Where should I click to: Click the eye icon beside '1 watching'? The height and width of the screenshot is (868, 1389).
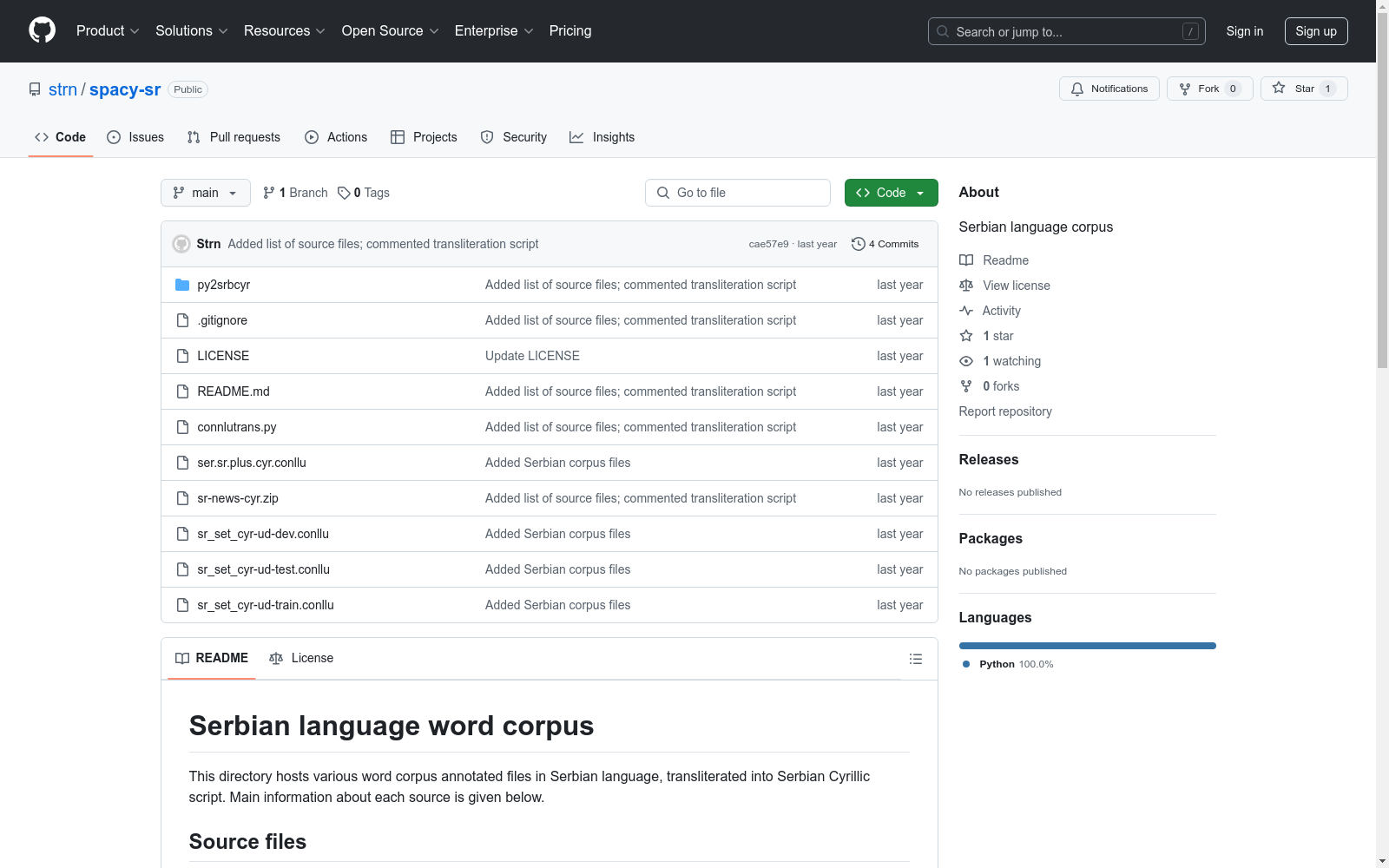coord(966,361)
